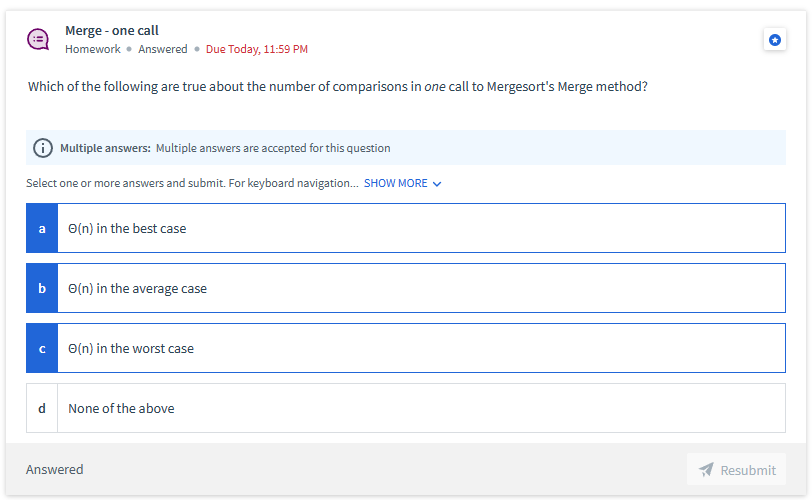Toggle answer c: Θ(n) in the worst case
Screen dimensions: 812x500
(x=406, y=348)
